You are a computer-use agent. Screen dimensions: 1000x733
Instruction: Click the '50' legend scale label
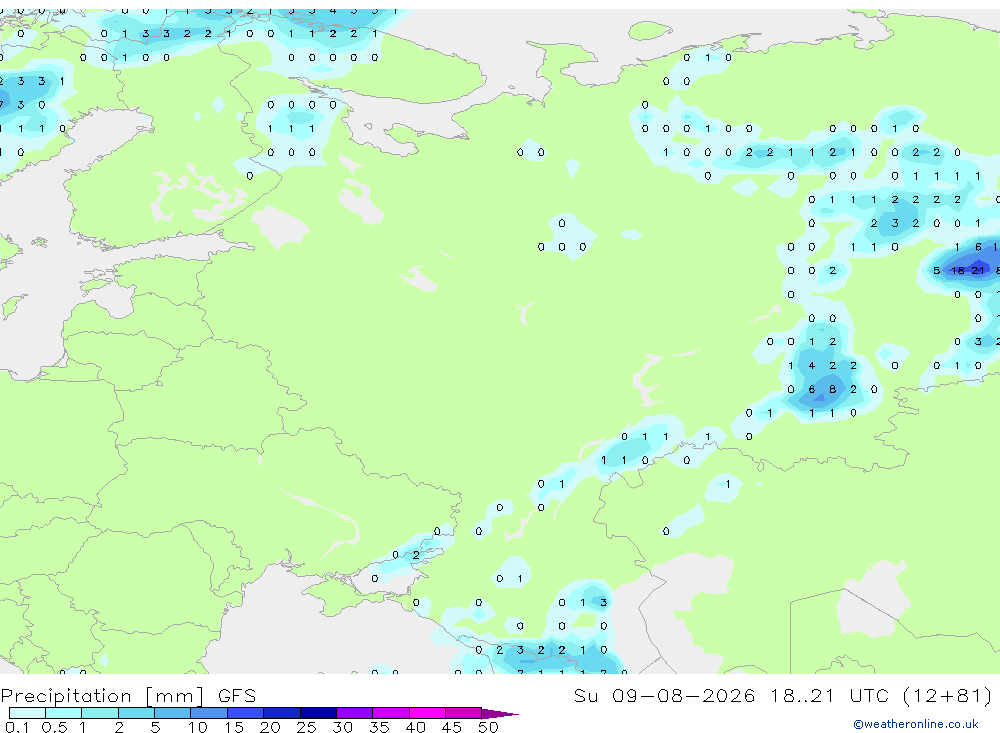(x=488, y=727)
